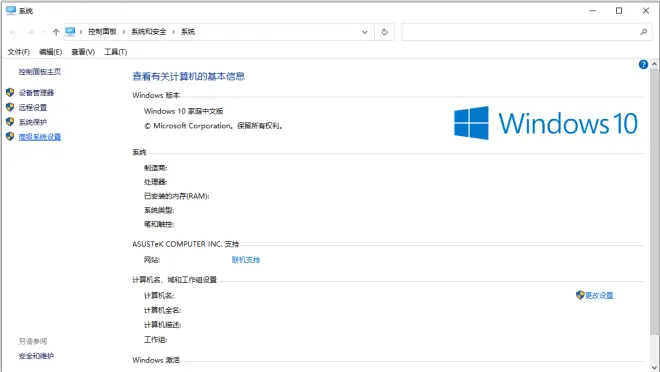Click the 处理器 label

click(x=155, y=182)
